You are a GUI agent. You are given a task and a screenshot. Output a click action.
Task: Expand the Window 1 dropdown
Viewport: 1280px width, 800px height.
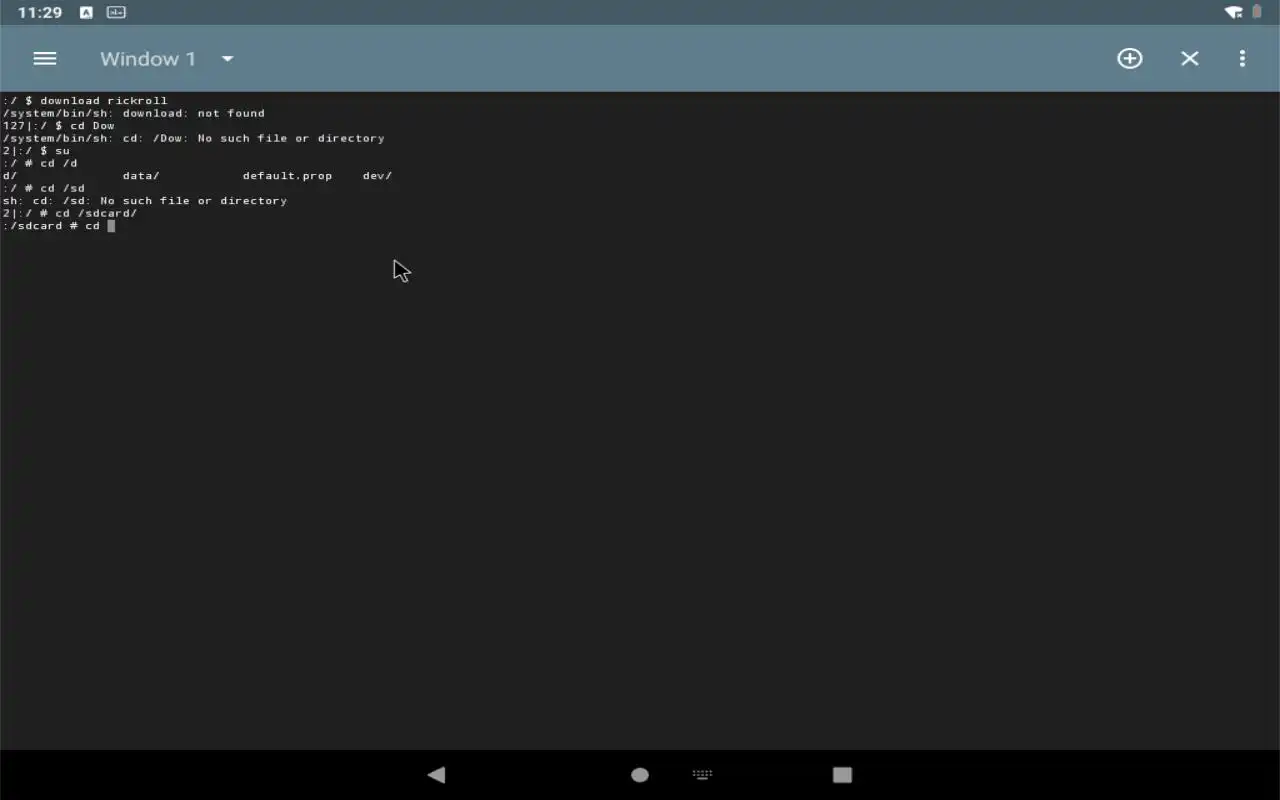pos(227,59)
